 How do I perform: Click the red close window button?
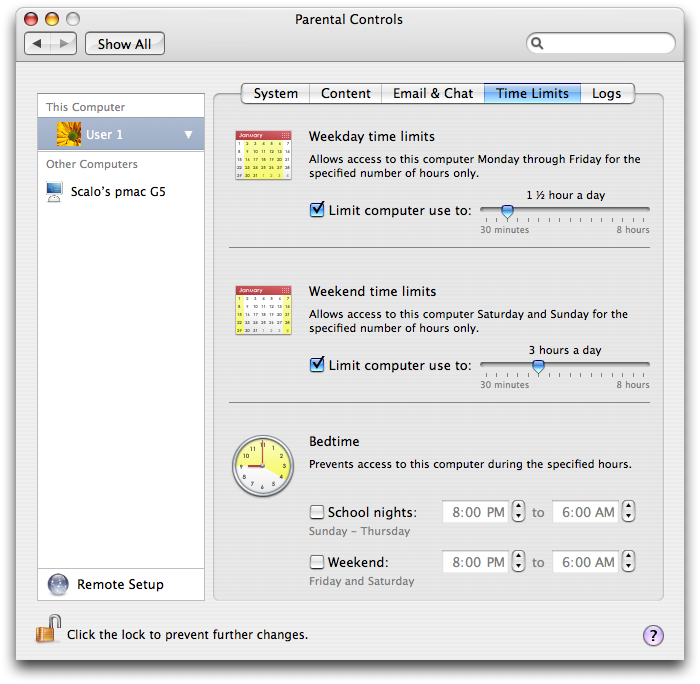tap(31, 19)
